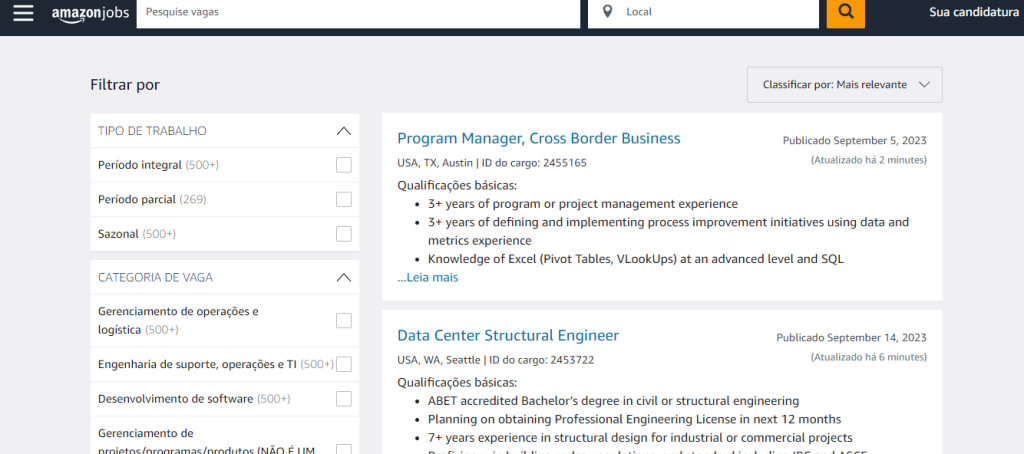
Task: Click '...Leia mais' under Program Manager
Action: (x=428, y=278)
